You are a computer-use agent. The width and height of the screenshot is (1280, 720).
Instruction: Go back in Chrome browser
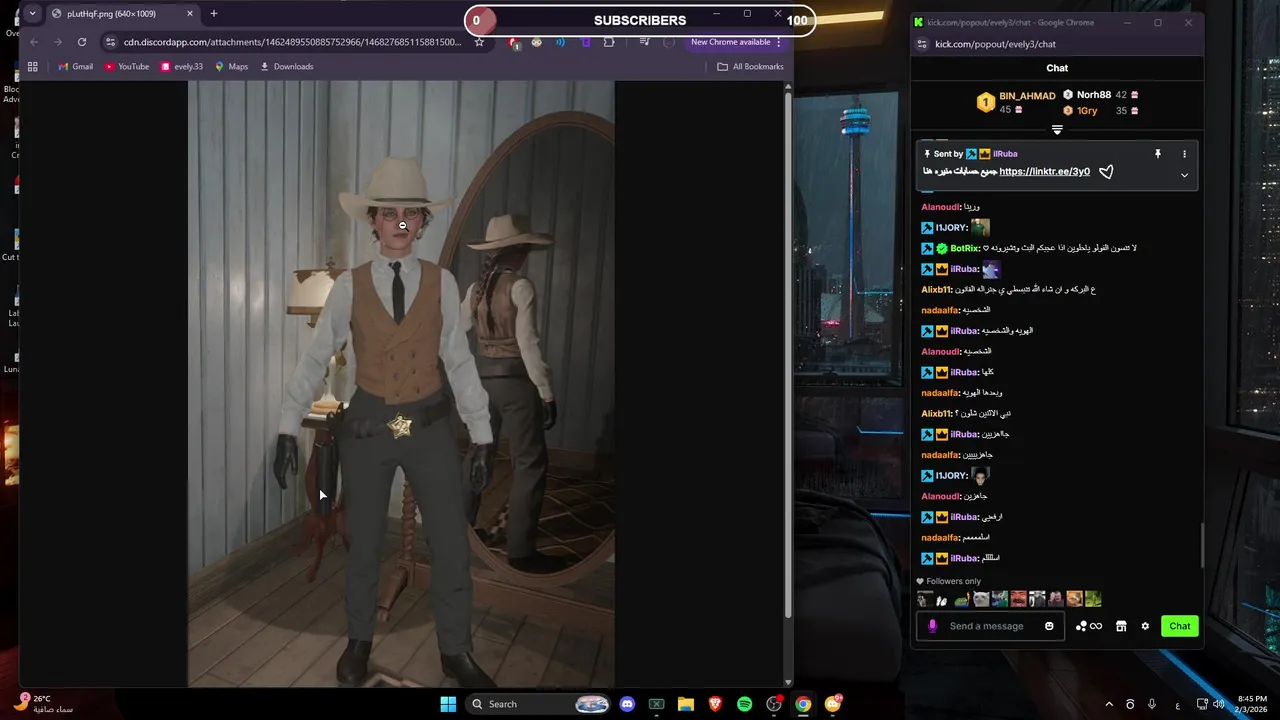click(x=34, y=42)
